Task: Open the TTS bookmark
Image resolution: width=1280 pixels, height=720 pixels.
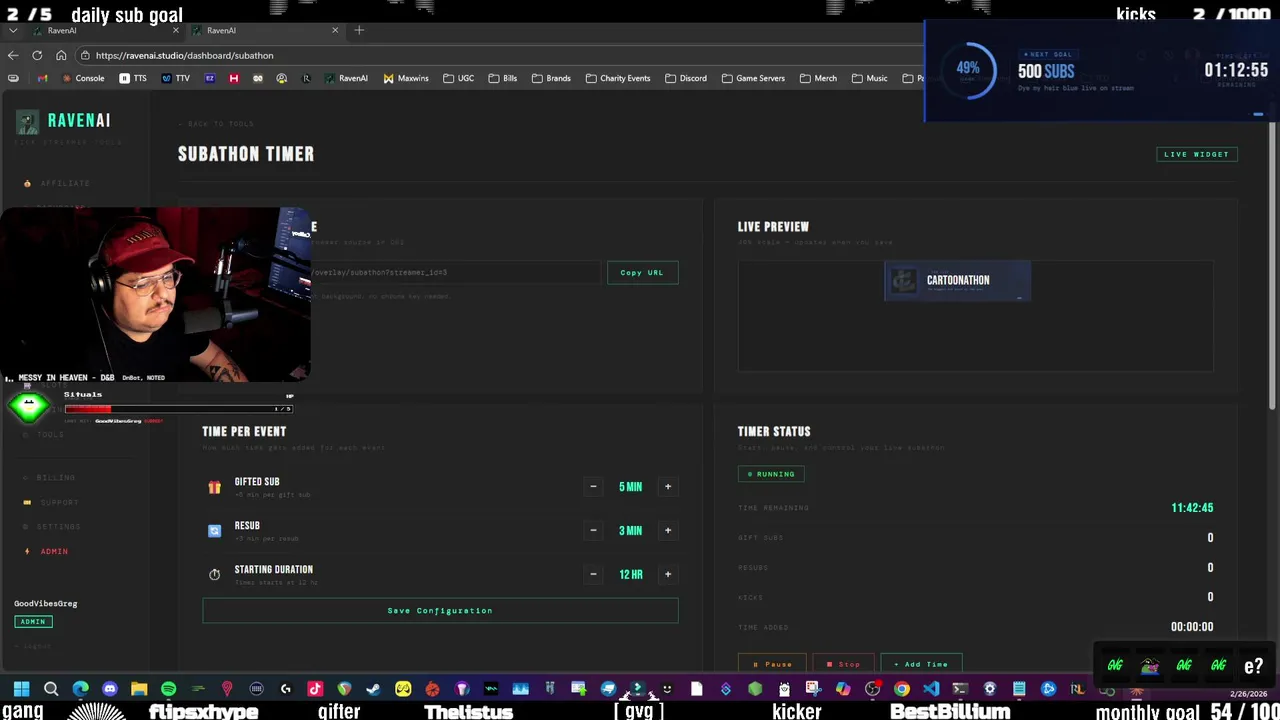Action: (x=133, y=78)
